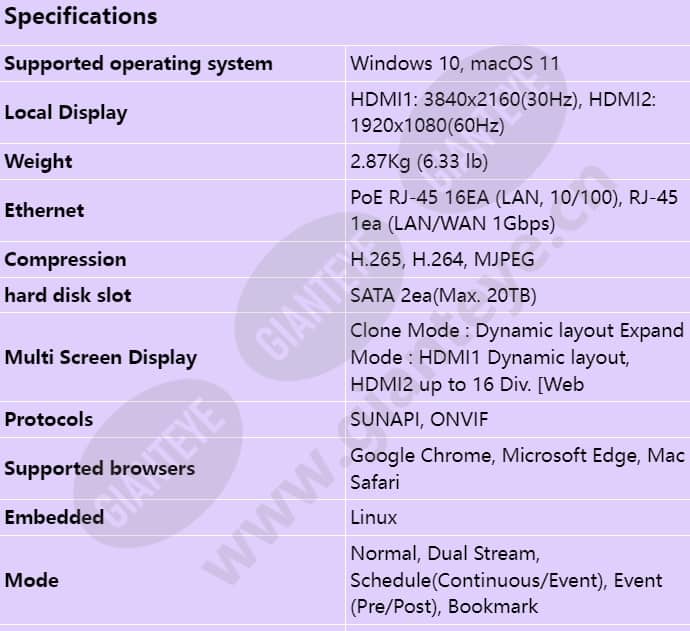The width and height of the screenshot is (690, 631).
Task: Select the Weight row label
Action: coord(38,161)
